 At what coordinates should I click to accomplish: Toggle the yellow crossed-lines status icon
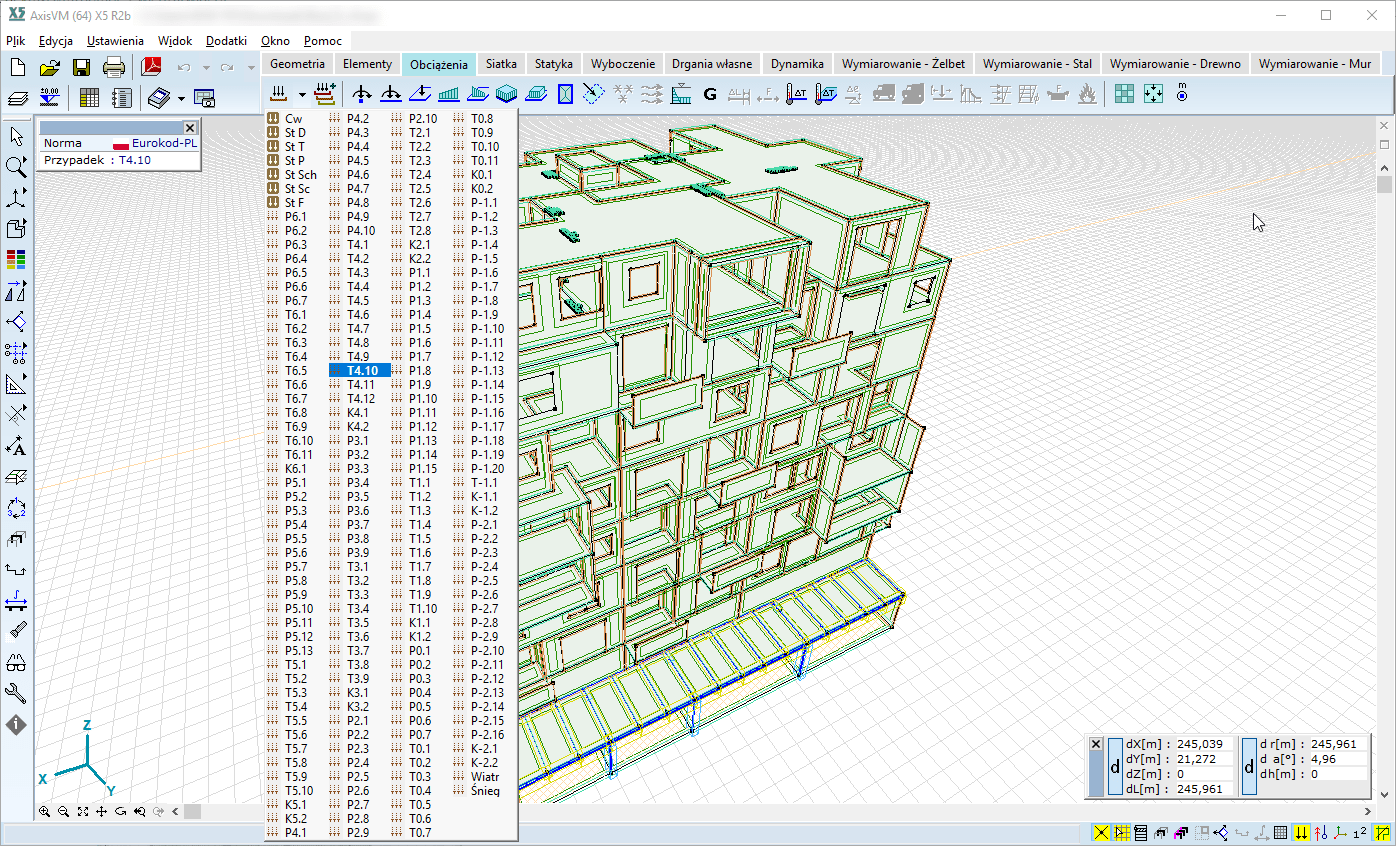coord(1101,832)
